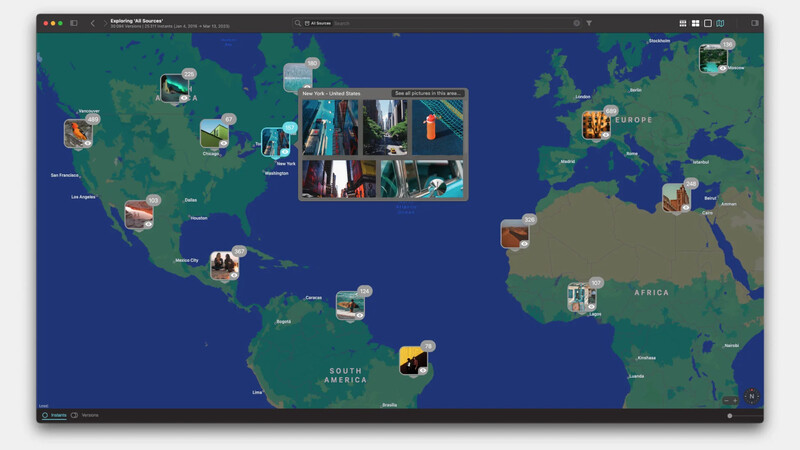Screen dimensions: 800x450
Task: Toggle eye icon on the Central America cluster
Action: click(234, 275)
